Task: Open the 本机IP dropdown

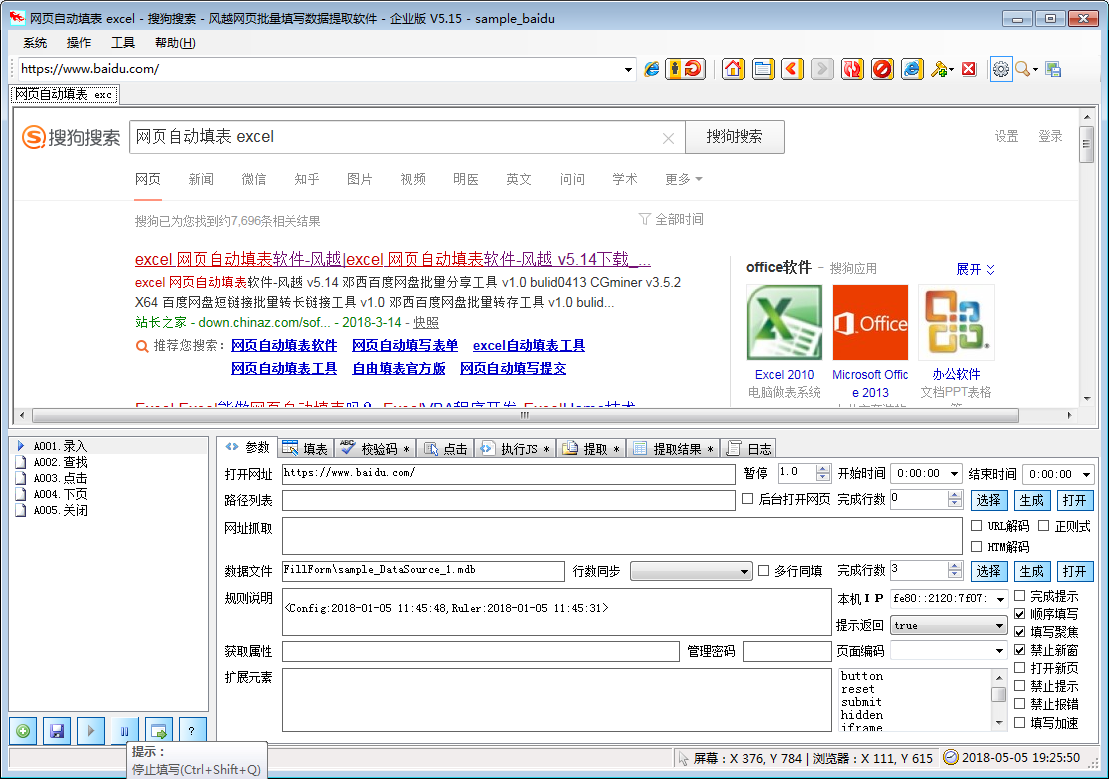Action: click(x=1001, y=599)
